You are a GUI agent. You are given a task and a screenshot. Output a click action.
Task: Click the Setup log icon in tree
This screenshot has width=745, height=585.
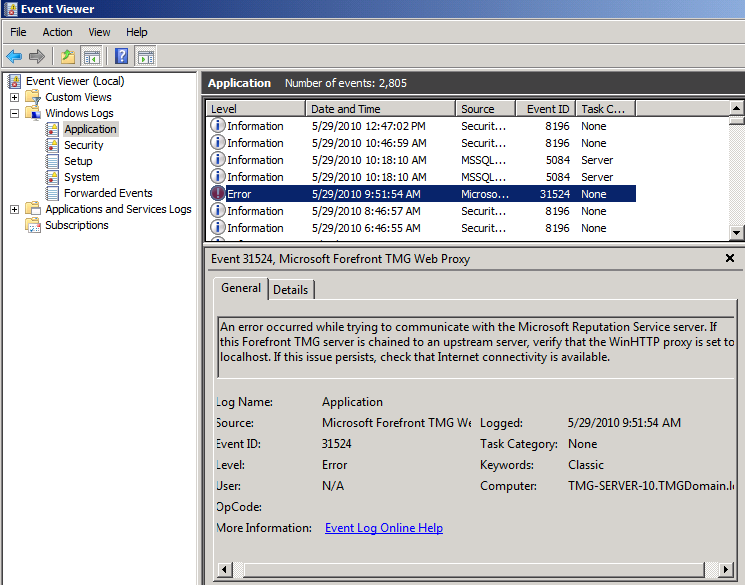52,161
